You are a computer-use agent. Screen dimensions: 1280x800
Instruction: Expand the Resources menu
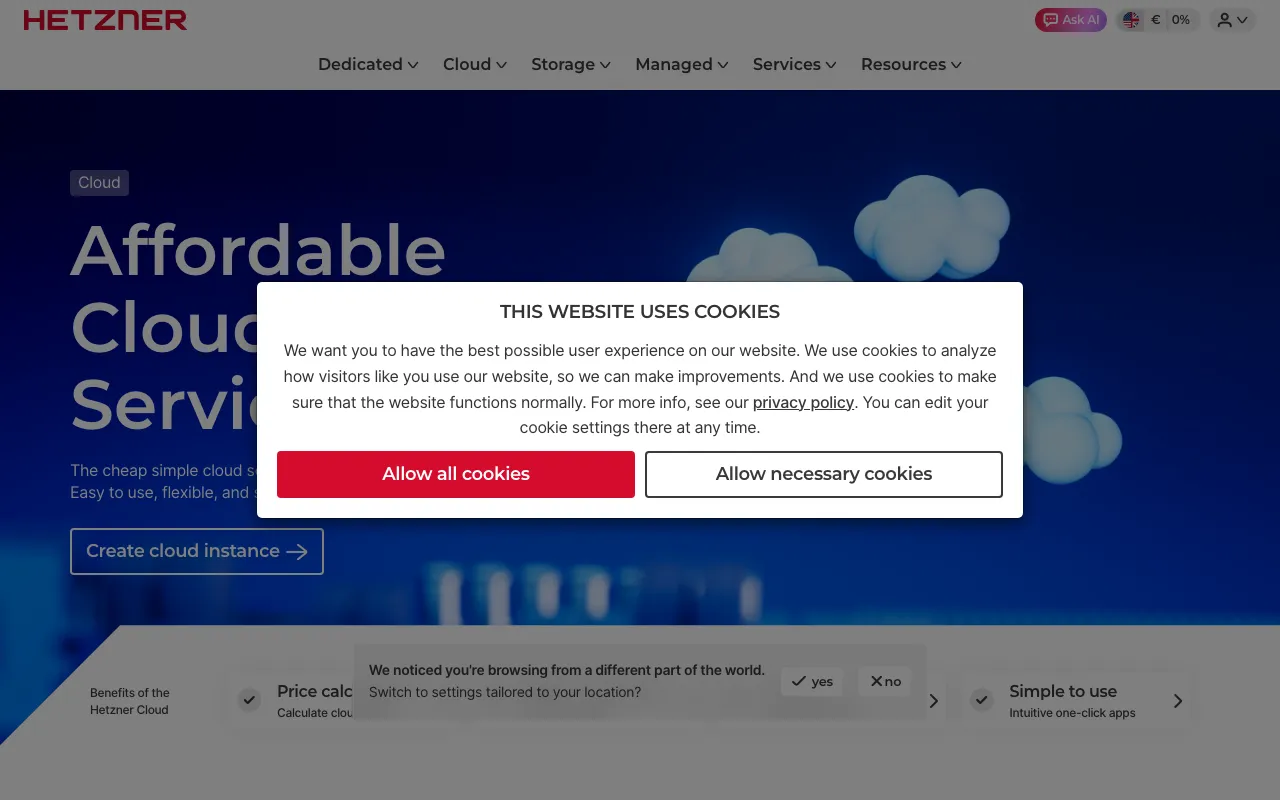point(911,64)
